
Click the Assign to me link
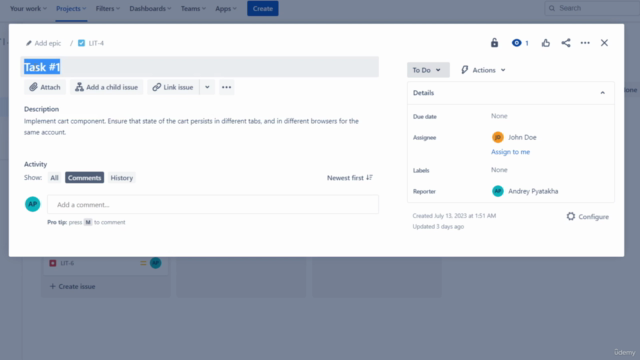[x=510, y=152]
